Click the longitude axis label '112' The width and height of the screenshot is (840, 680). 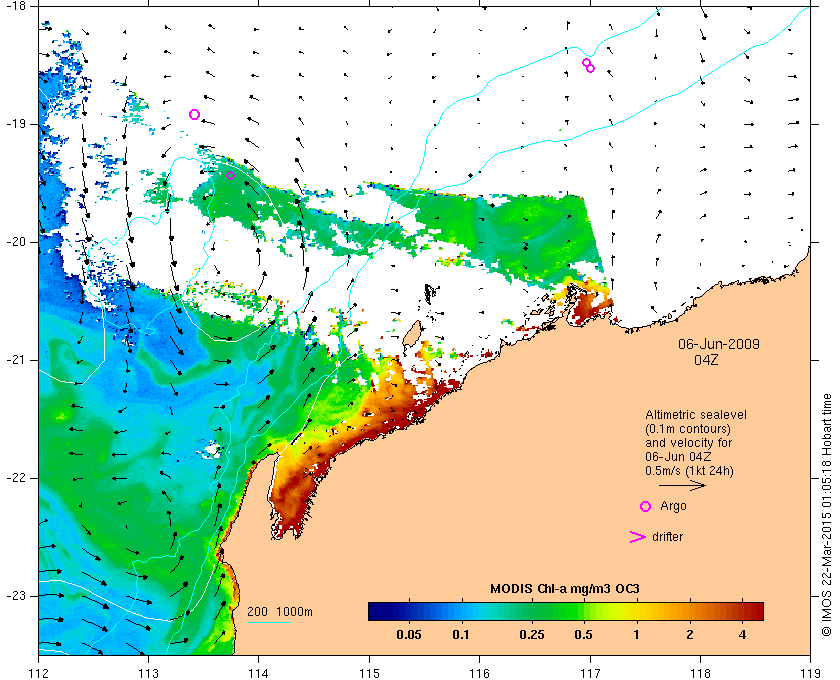pos(39,673)
